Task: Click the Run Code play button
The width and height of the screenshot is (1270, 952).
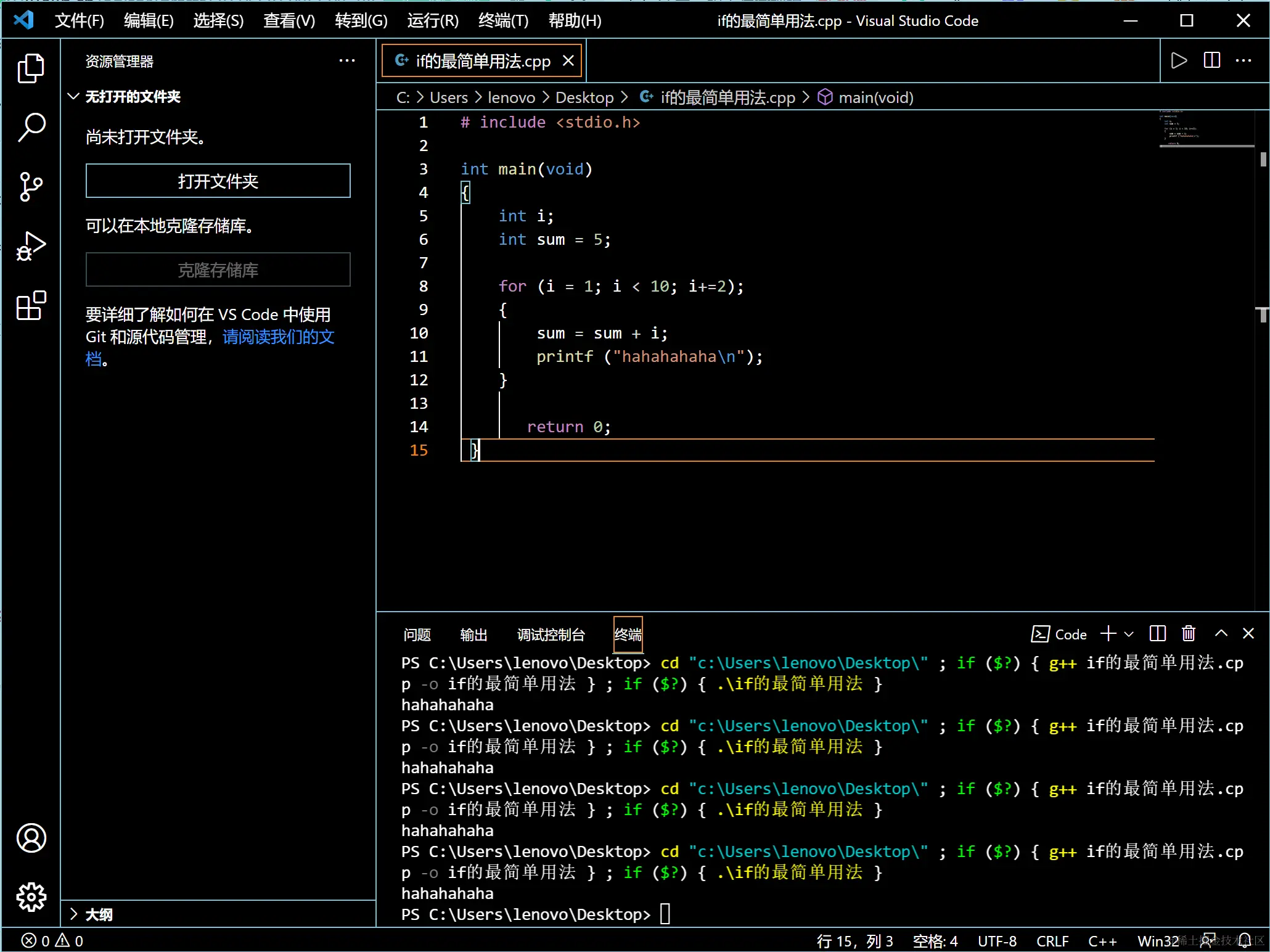Action: (1178, 60)
